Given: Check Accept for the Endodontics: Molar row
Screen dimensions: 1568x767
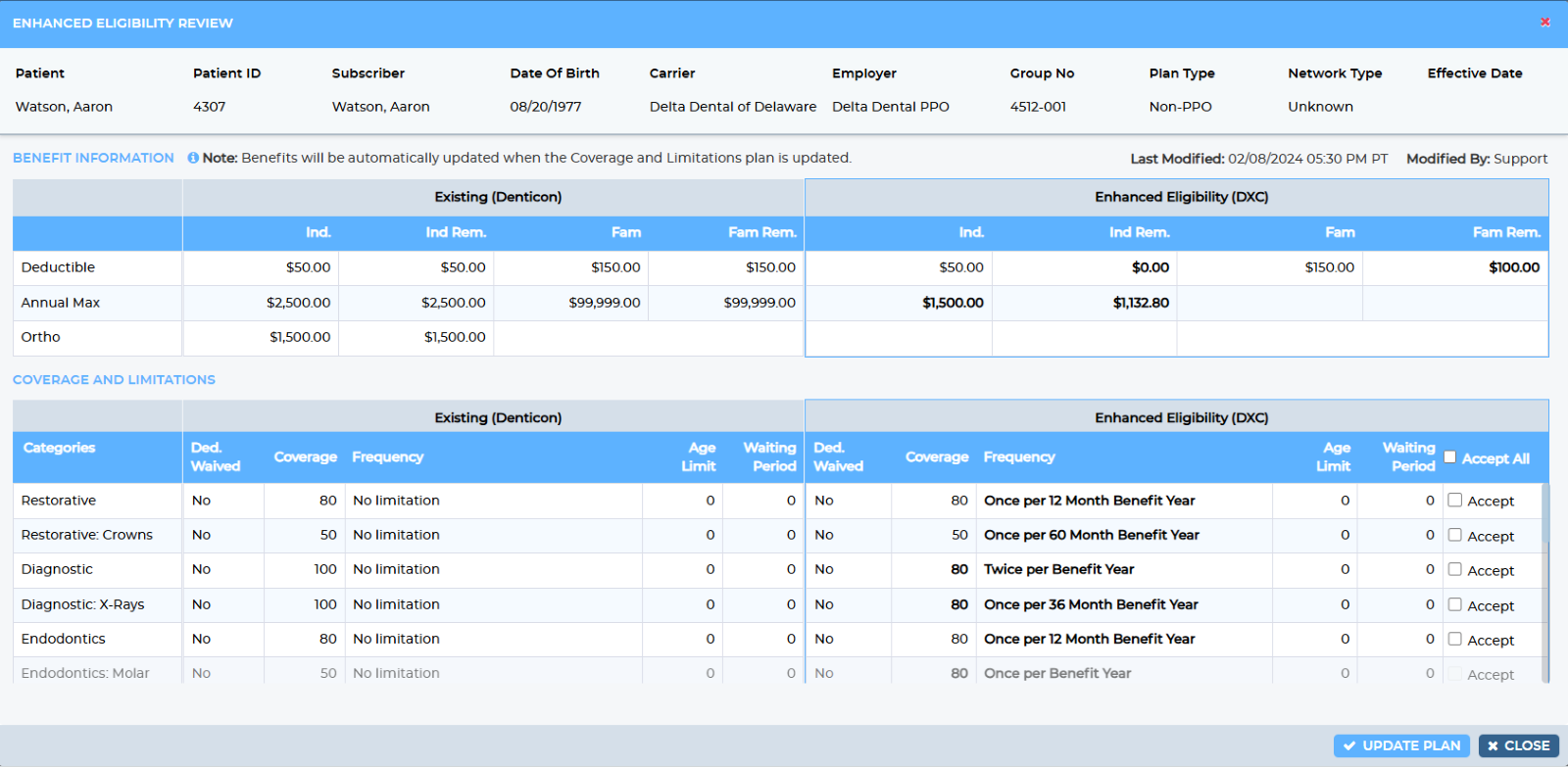Looking at the screenshot, I should click(1455, 674).
